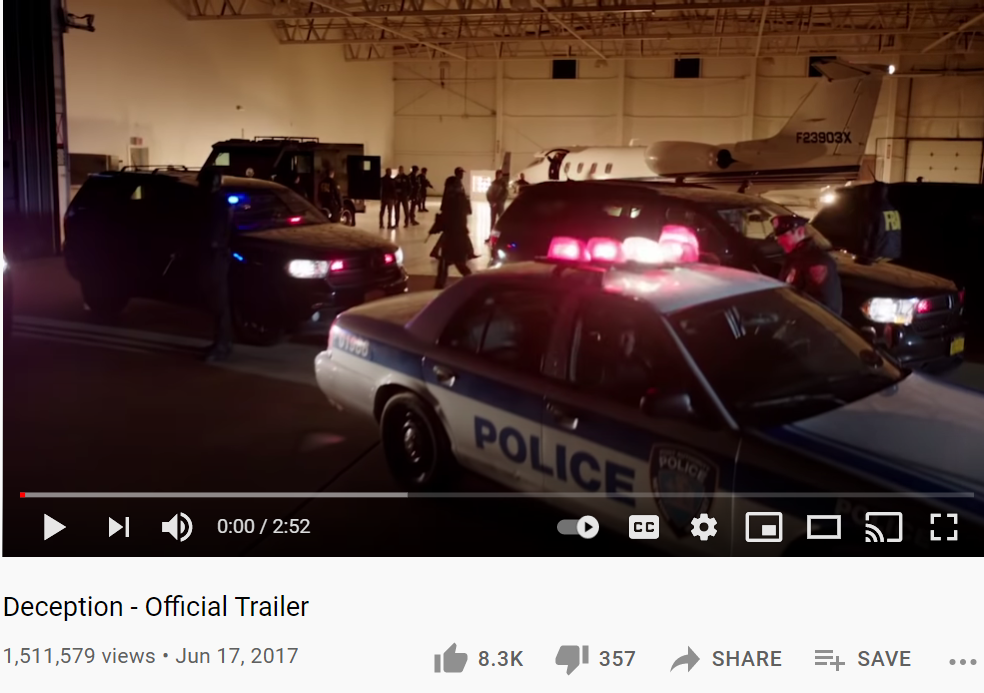The image size is (984, 693).
Task: Seek video by clicking the progress bar
Action: [x=497, y=495]
